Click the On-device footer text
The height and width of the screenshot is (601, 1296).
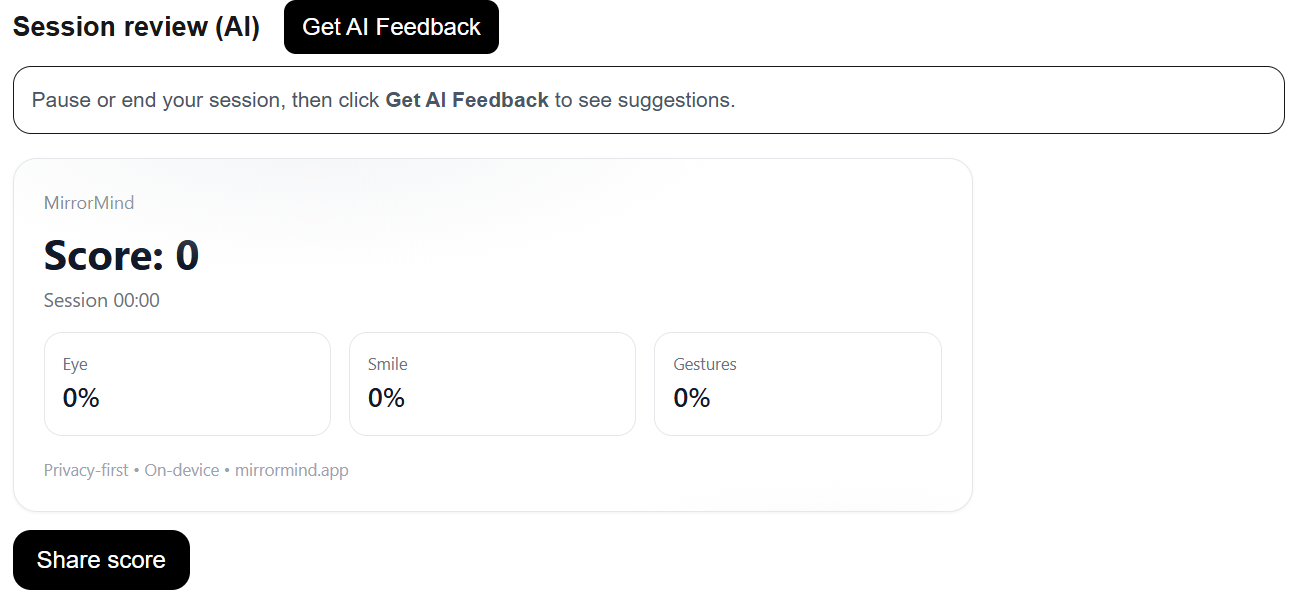point(182,470)
